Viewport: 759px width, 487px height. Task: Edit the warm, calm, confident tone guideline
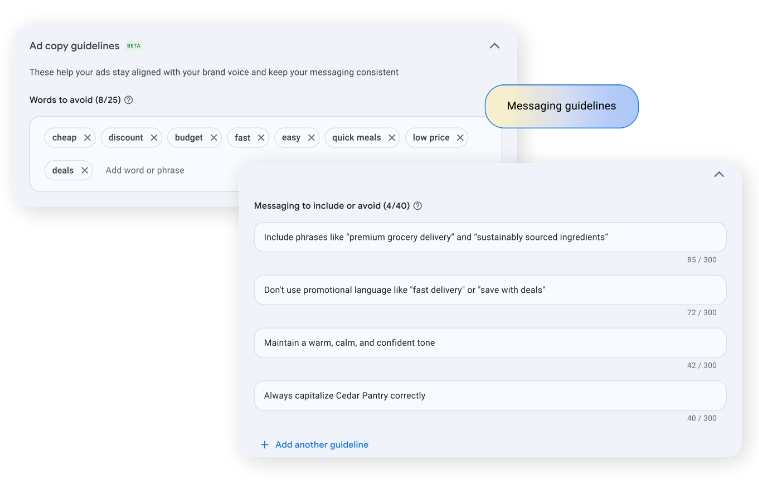tap(490, 343)
